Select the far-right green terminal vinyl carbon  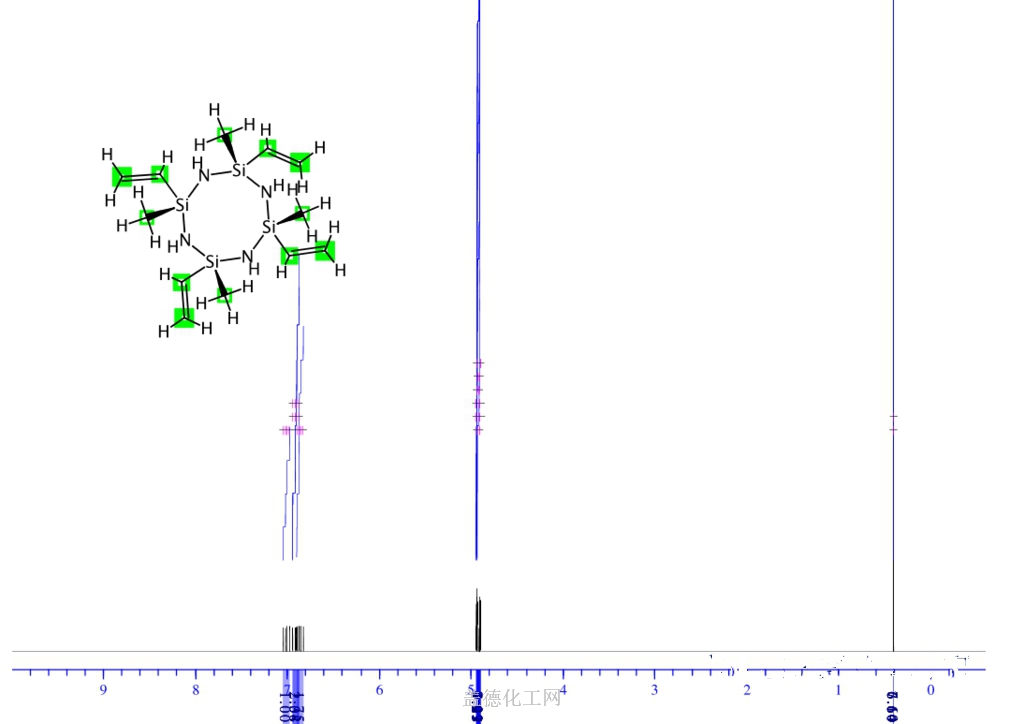325,250
